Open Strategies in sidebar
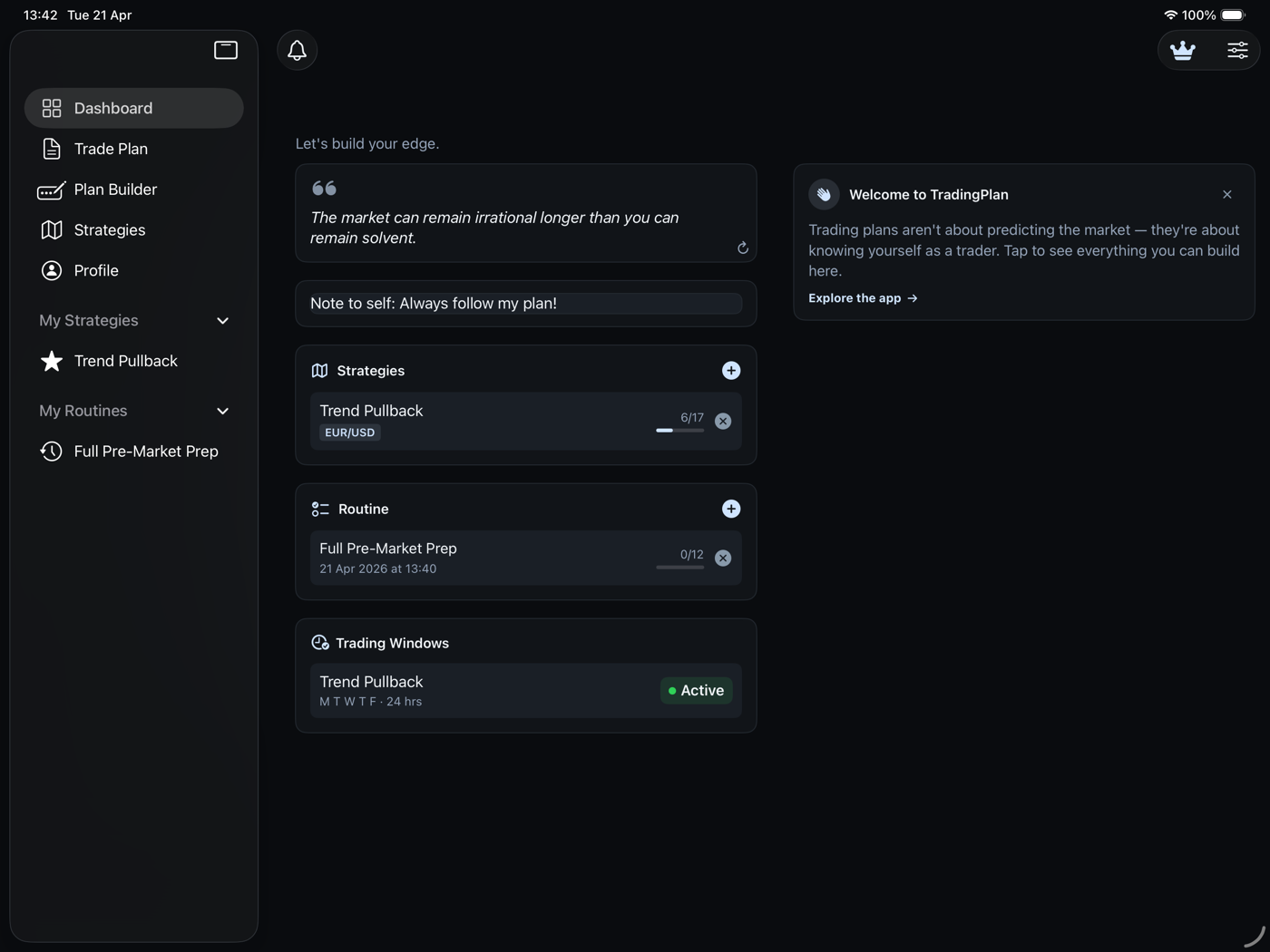 pyautogui.click(x=133, y=230)
